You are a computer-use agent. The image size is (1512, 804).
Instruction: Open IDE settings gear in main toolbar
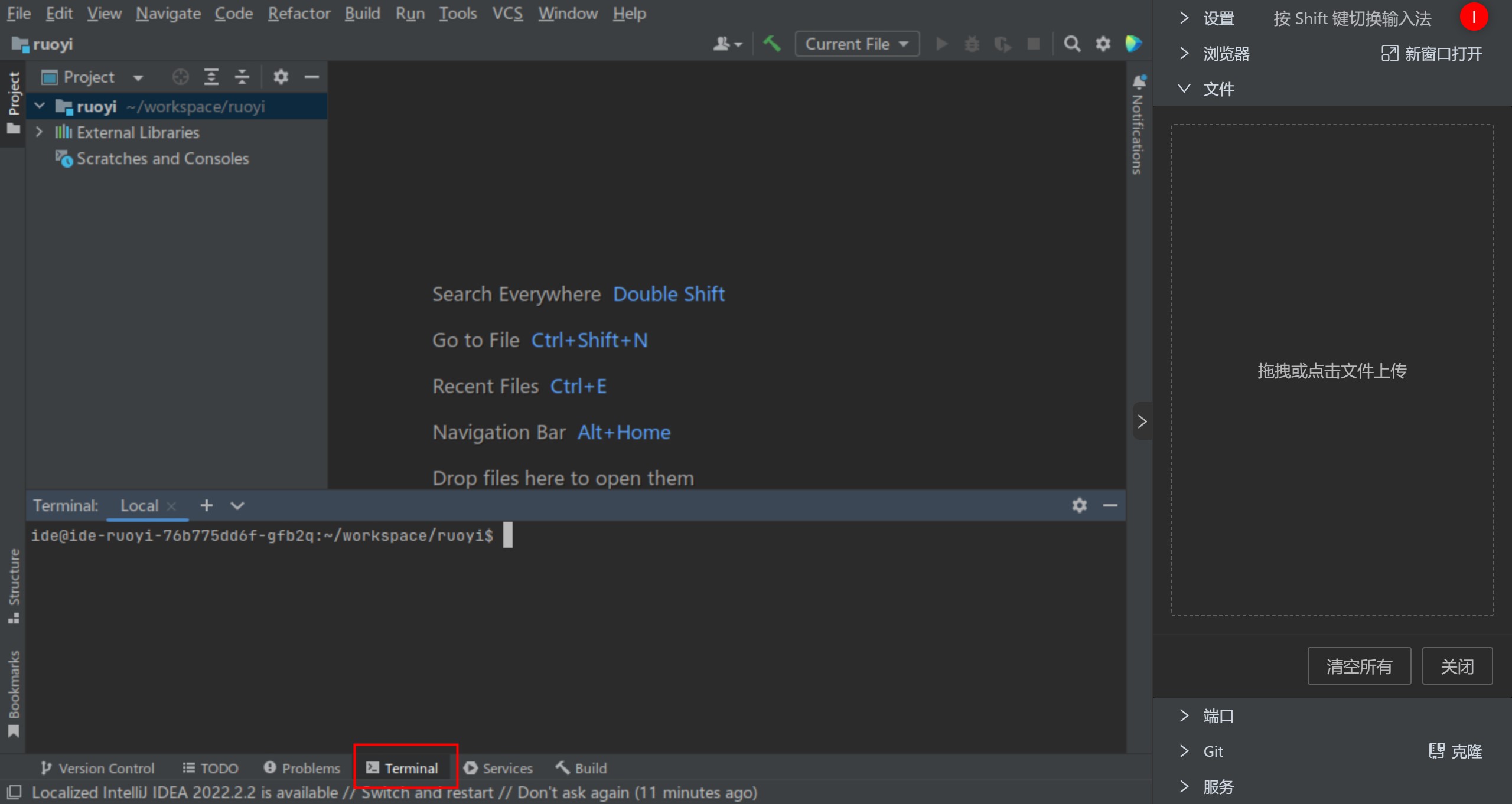(1103, 44)
